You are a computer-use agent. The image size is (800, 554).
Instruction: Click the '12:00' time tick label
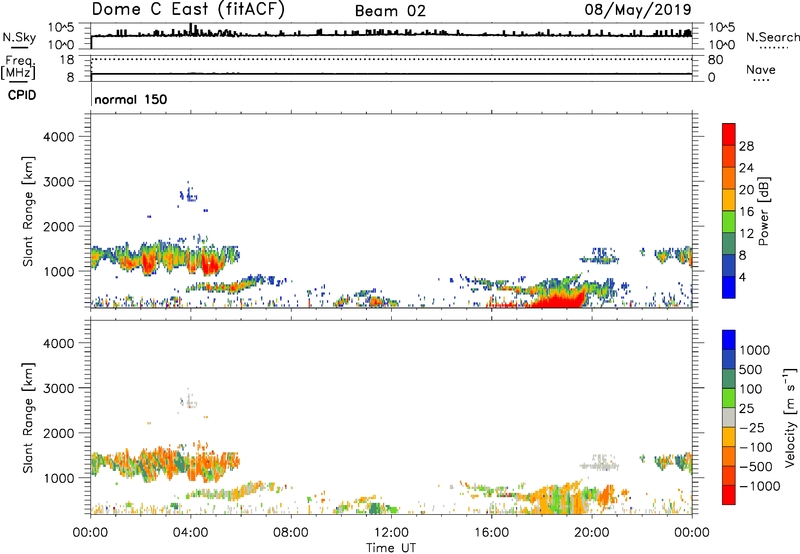point(391,533)
